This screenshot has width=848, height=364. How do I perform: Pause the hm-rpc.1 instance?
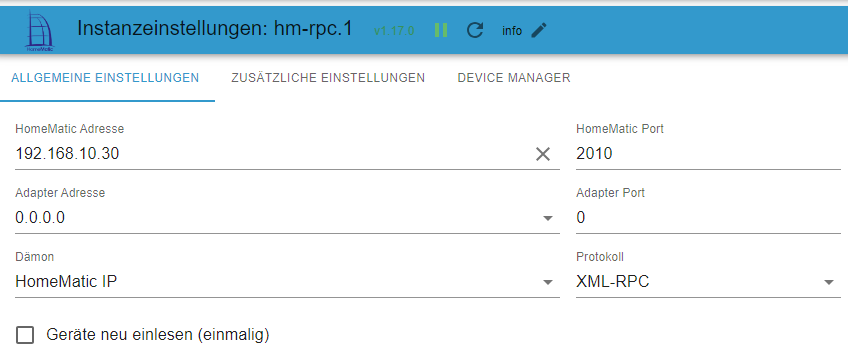(x=441, y=30)
